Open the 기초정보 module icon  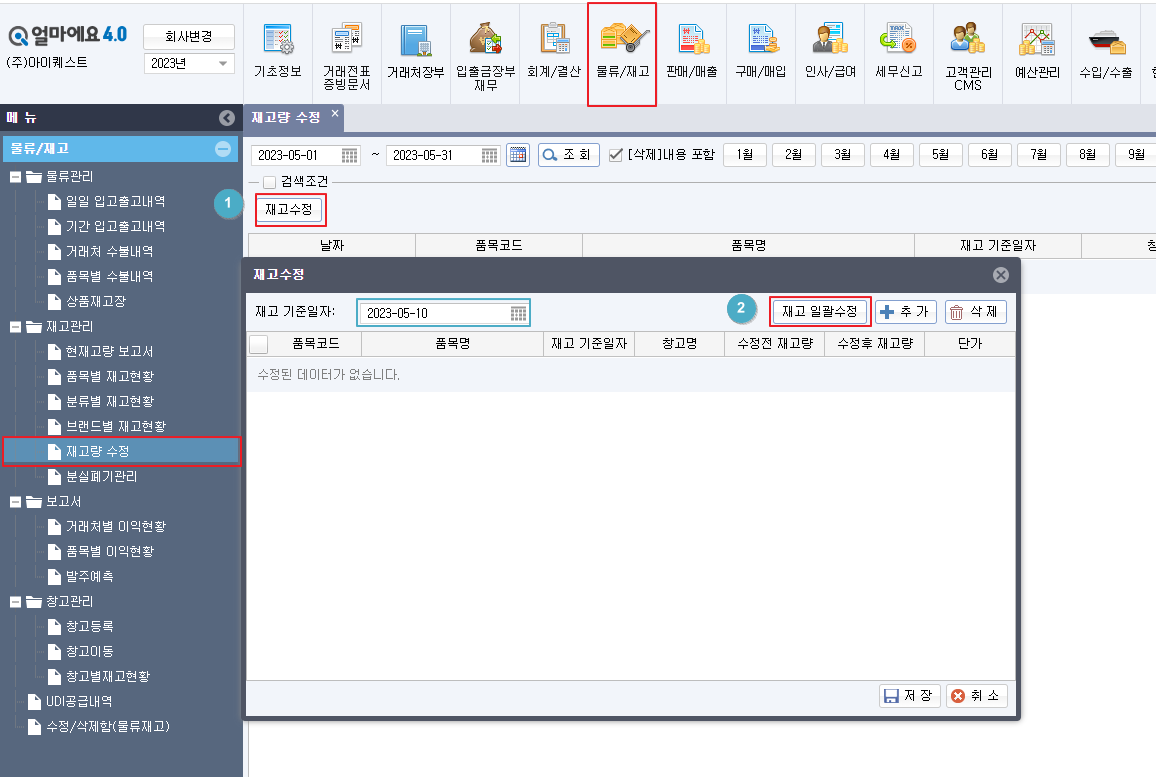click(277, 52)
